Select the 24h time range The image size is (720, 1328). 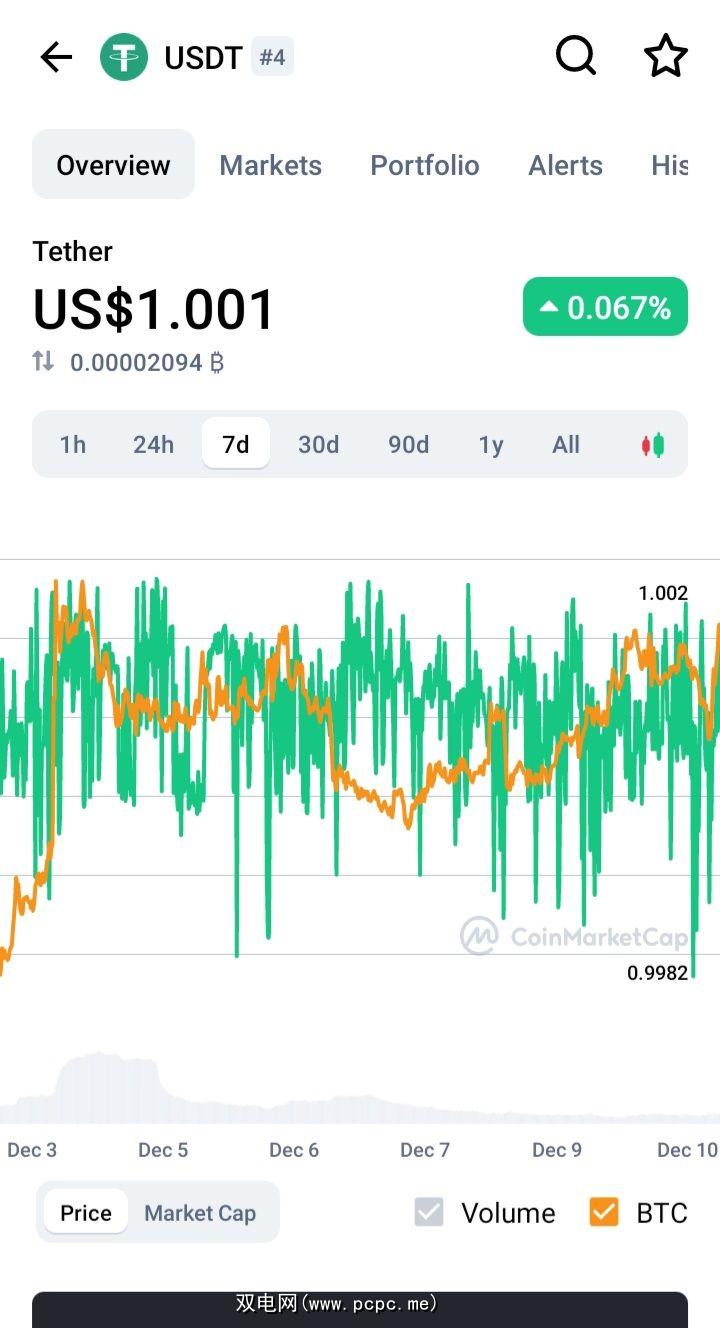154,445
